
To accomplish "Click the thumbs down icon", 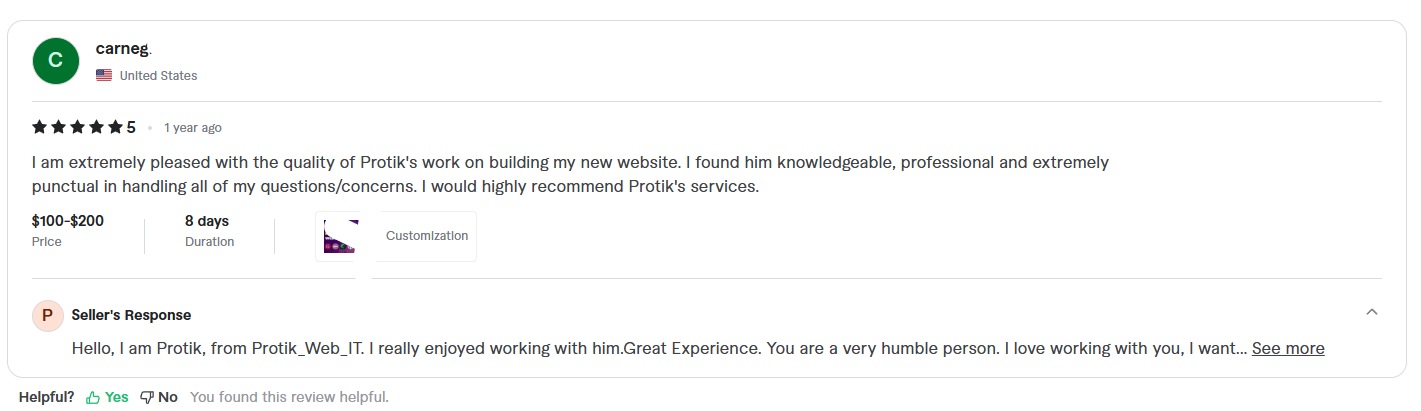I will (147, 397).
